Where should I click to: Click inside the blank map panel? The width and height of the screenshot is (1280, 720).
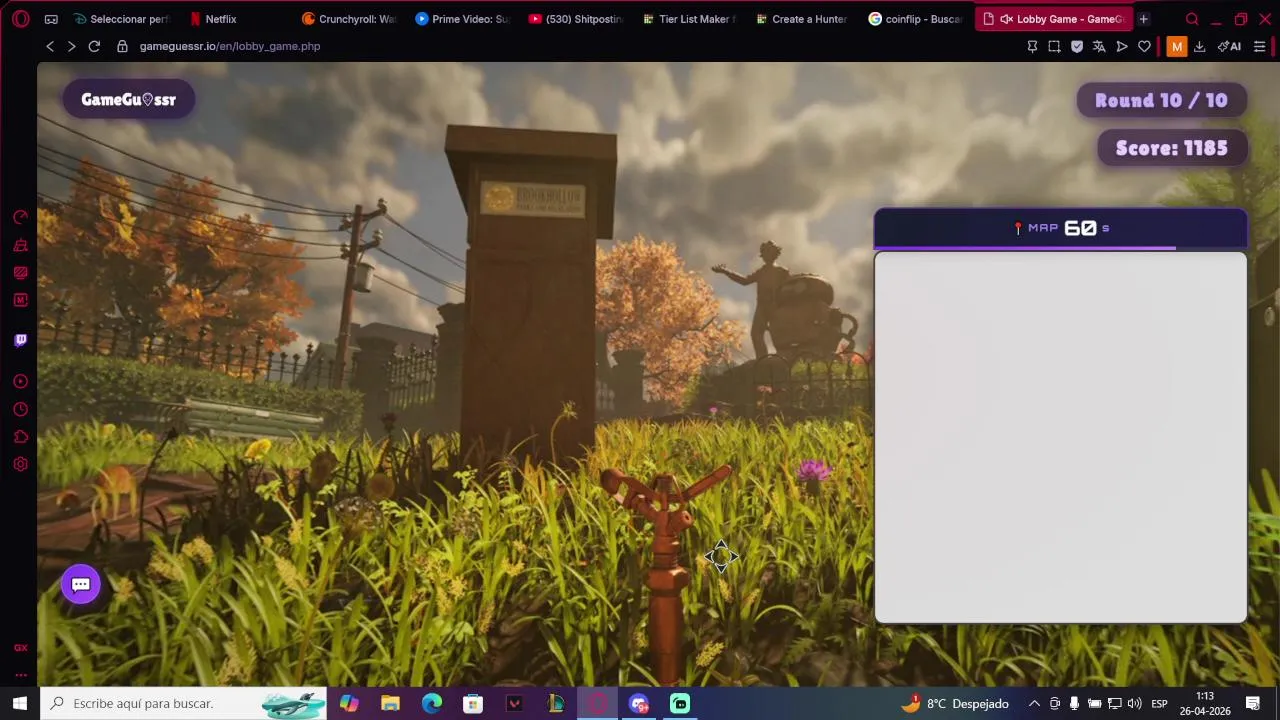point(1061,437)
